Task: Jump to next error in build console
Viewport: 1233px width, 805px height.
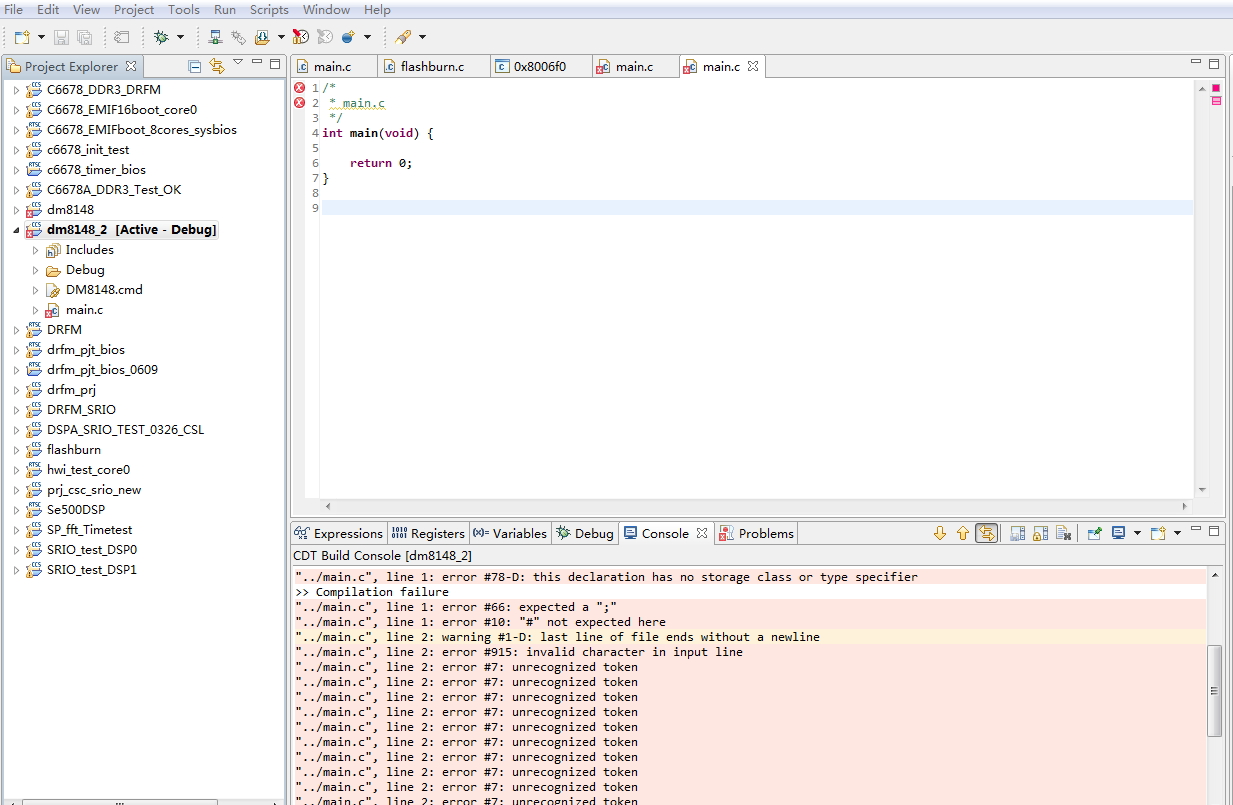Action: [x=939, y=533]
